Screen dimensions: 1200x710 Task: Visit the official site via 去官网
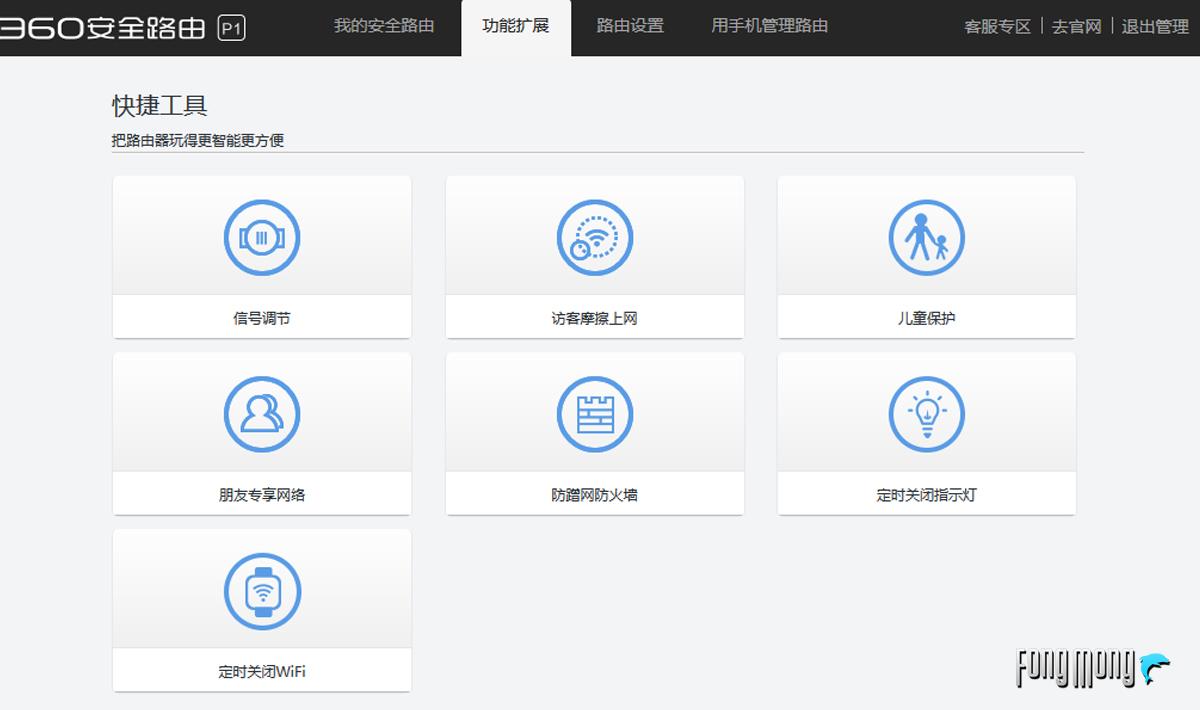[x=1076, y=27]
